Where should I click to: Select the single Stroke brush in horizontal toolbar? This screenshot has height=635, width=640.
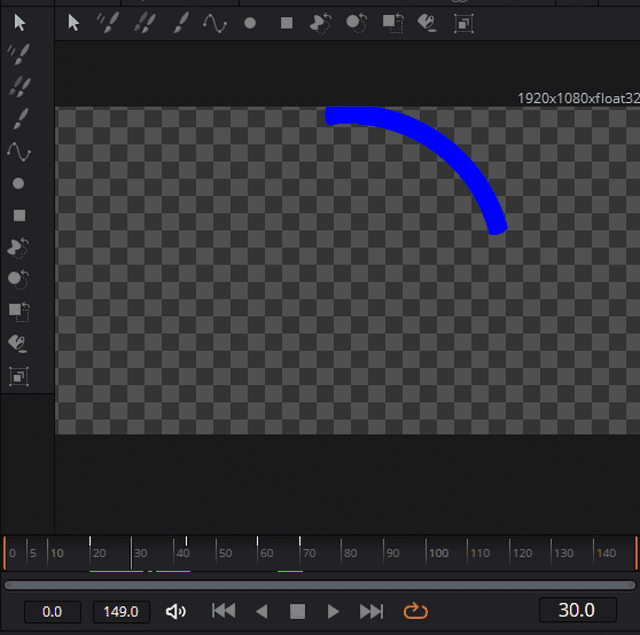coord(181,22)
